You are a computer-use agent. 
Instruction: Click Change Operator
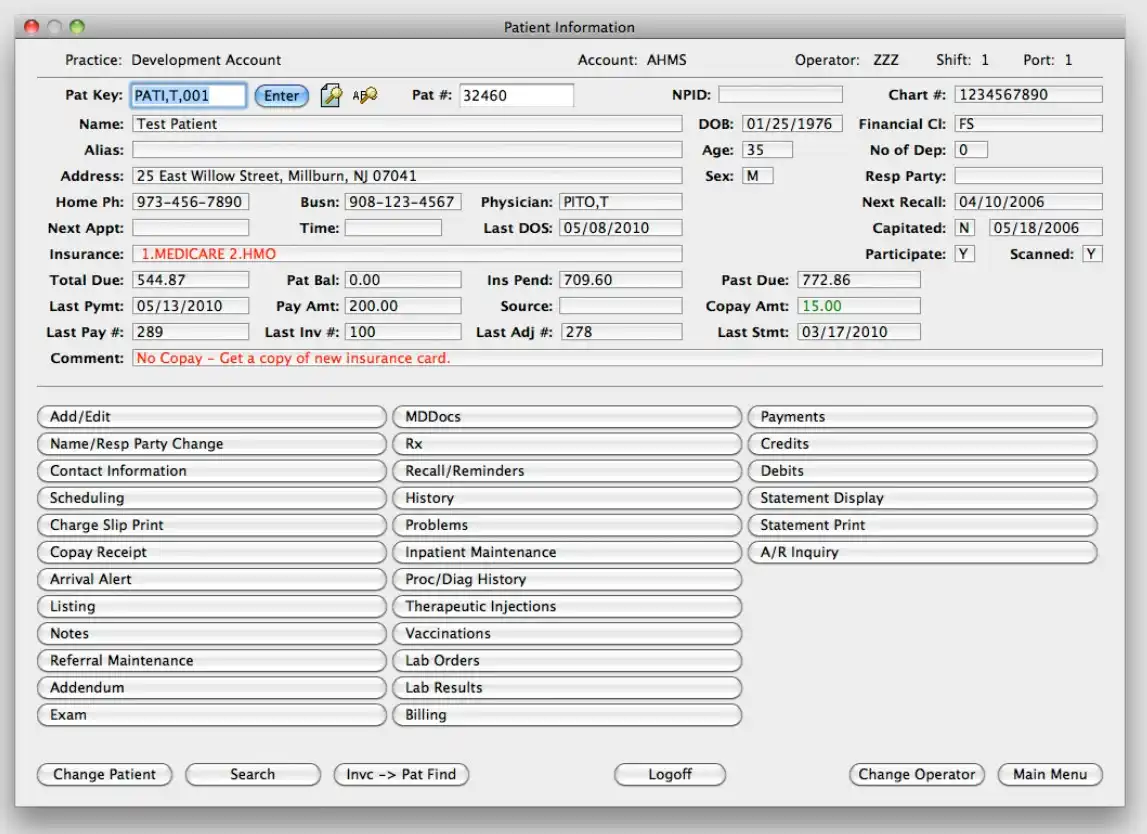click(916, 774)
